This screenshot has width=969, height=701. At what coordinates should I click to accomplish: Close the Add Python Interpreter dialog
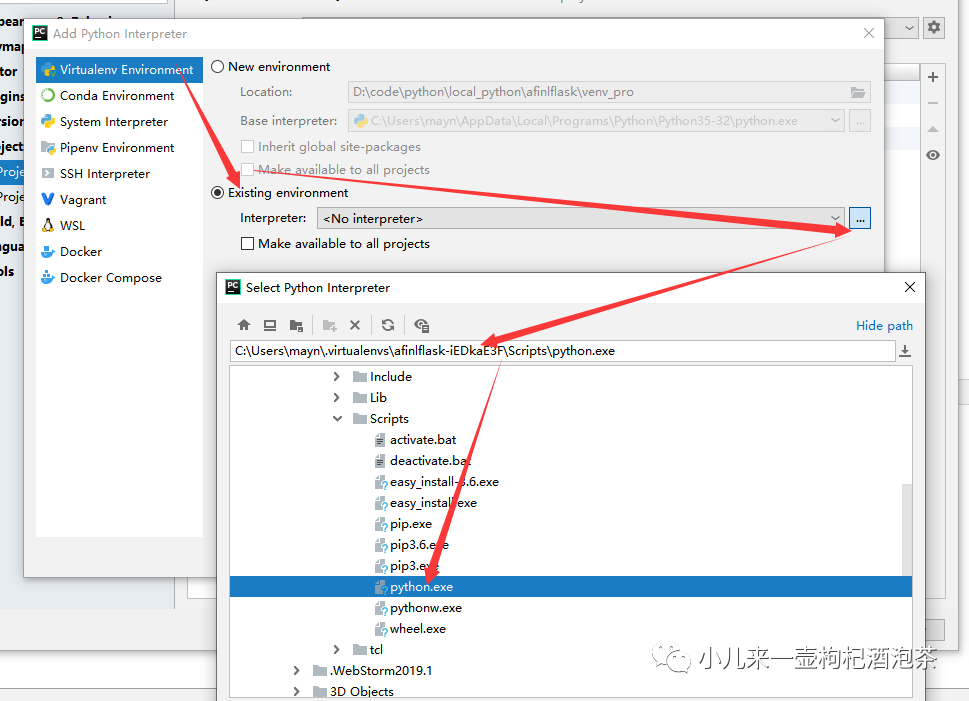869,33
